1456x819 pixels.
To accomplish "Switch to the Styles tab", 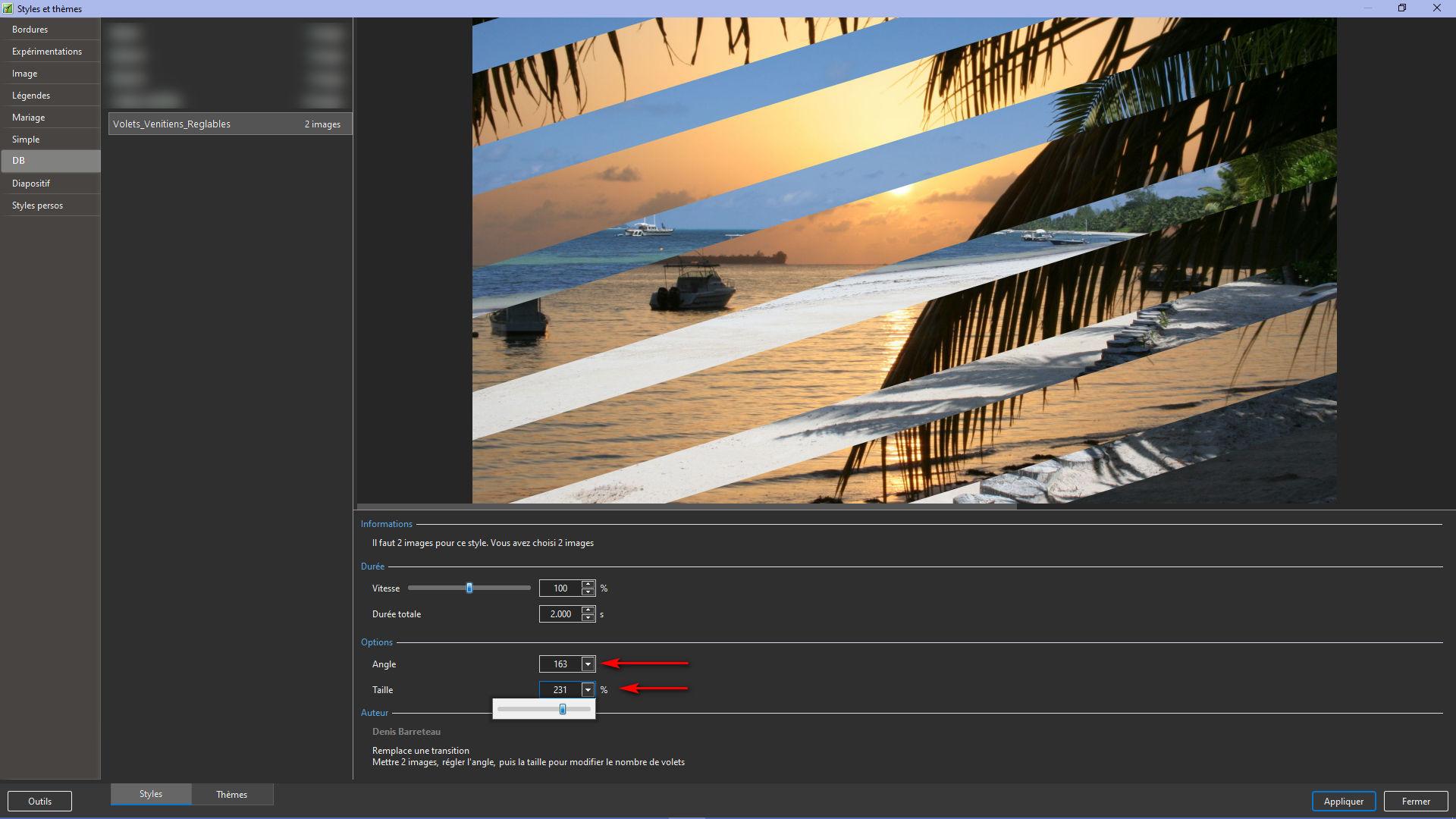I will click(x=151, y=793).
